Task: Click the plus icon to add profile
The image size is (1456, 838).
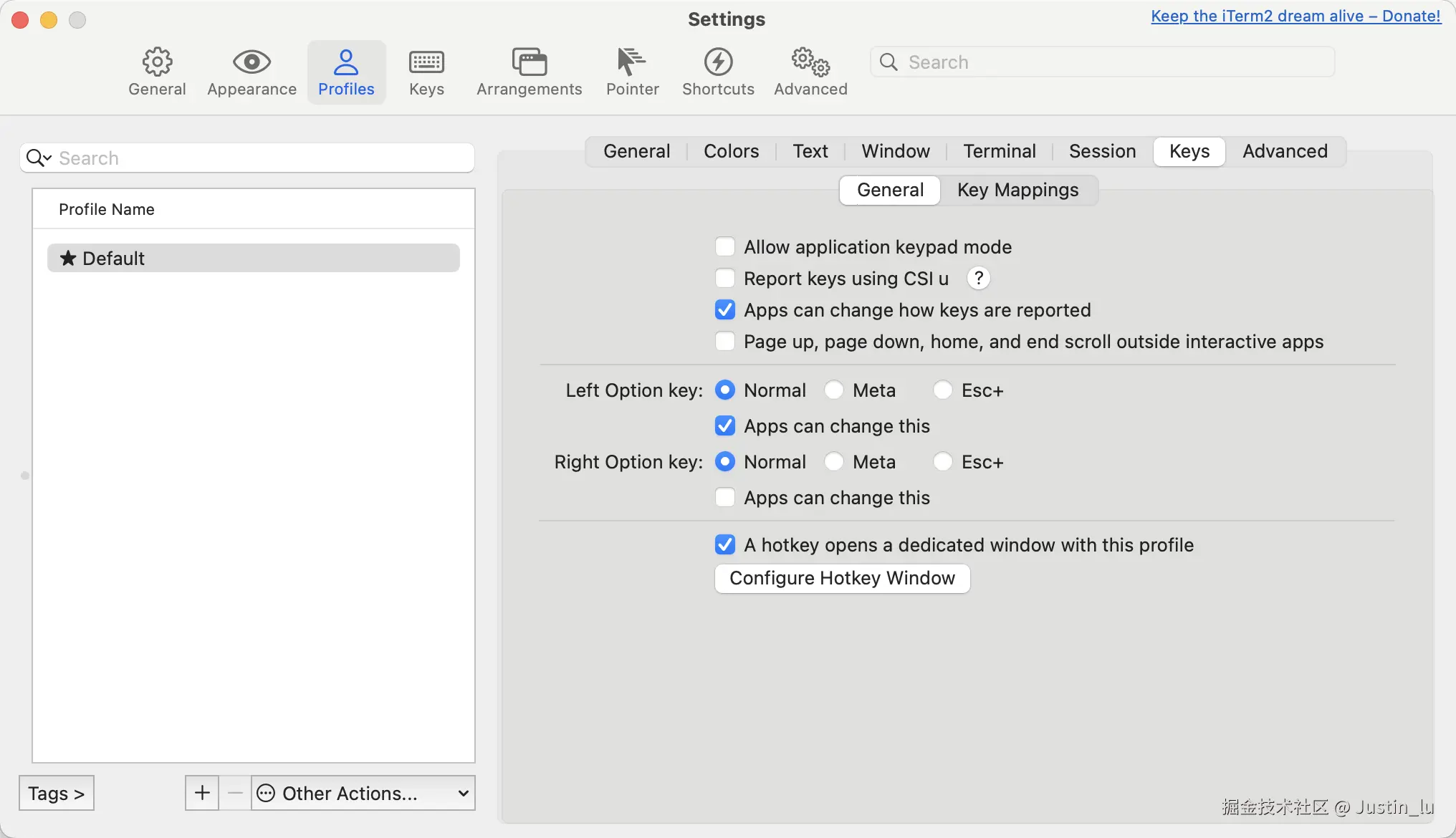Action: click(202, 793)
